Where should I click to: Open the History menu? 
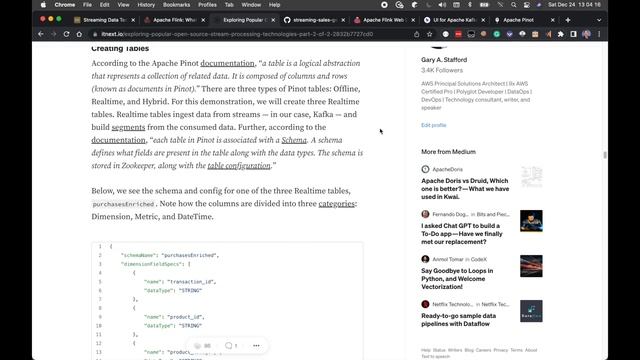pyautogui.click(x=146, y=5)
